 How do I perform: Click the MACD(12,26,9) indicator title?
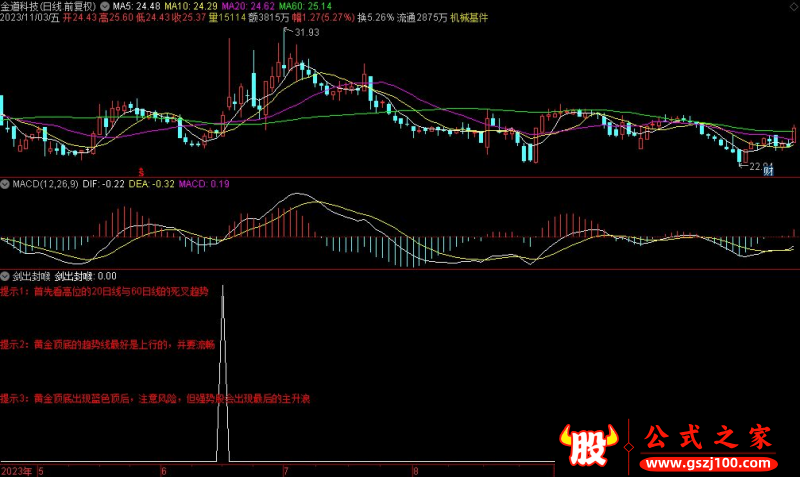(45, 184)
